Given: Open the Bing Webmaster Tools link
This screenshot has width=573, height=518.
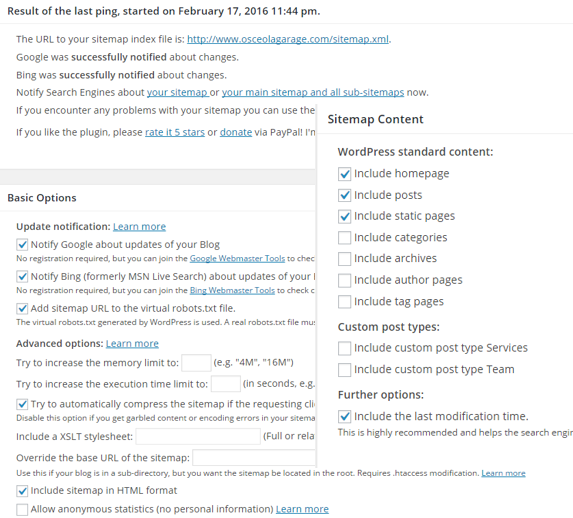Looking at the screenshot, I should 232,290.
